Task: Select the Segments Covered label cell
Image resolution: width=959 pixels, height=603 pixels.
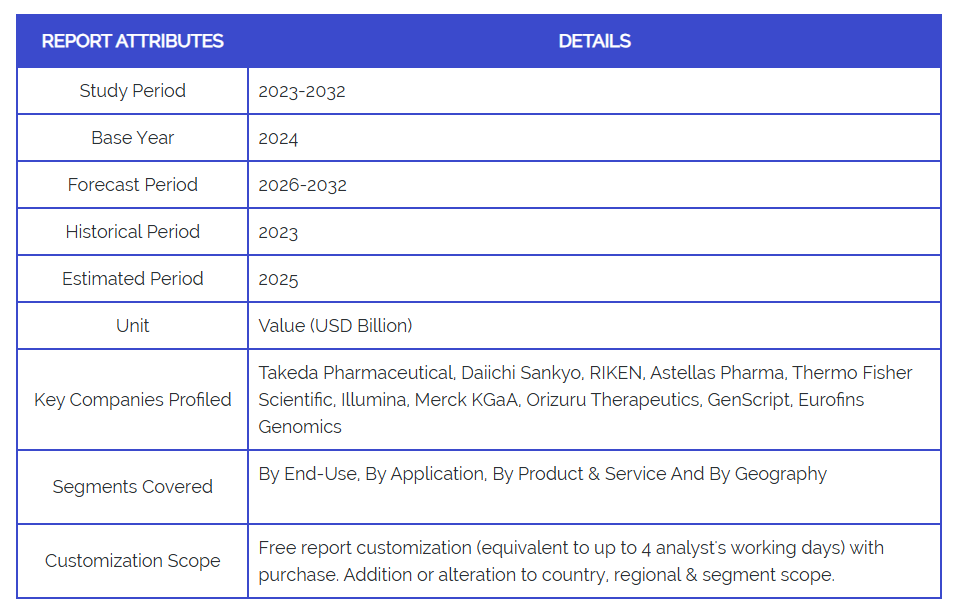Action: (x=132, y=487)
